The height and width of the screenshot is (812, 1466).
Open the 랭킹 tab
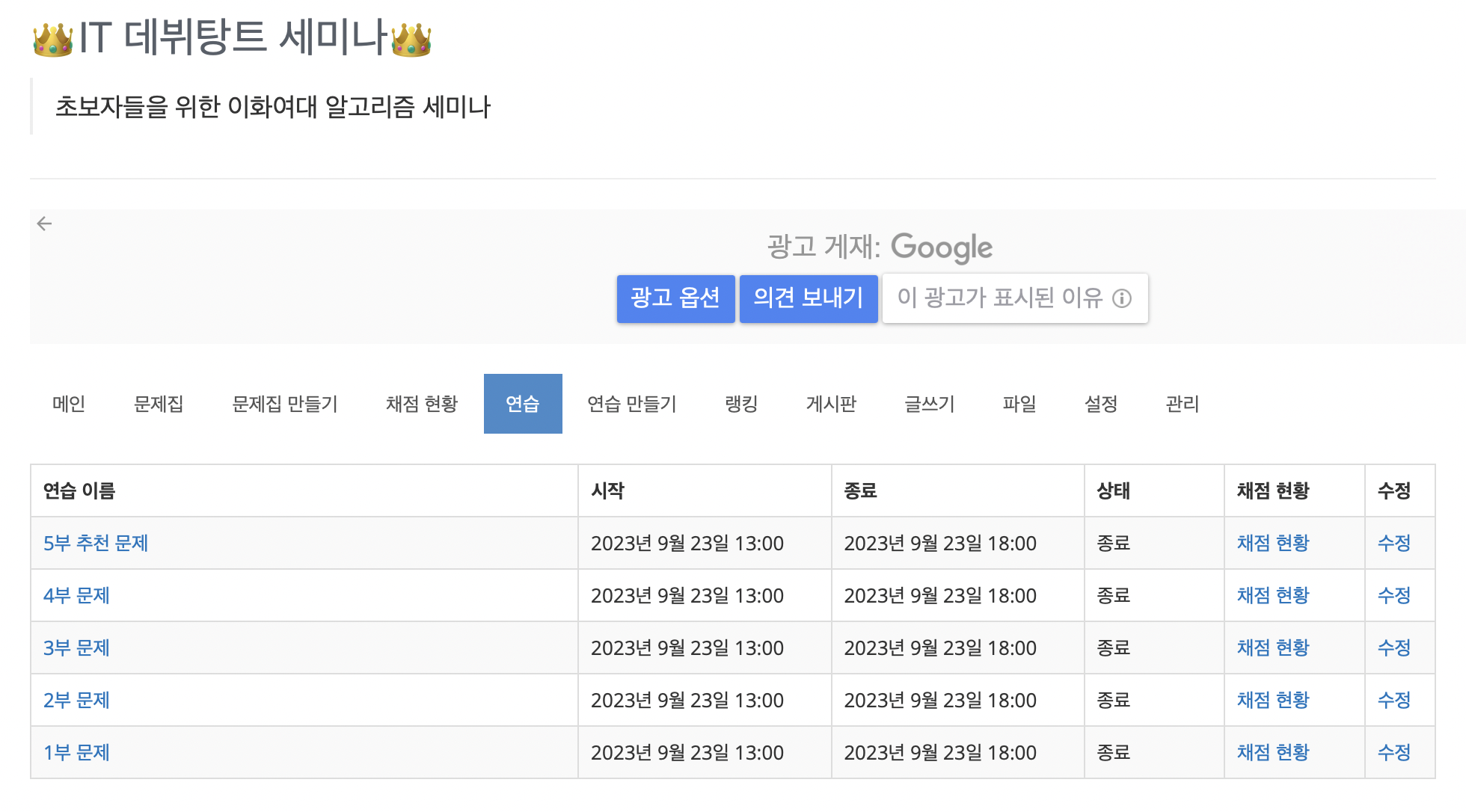(741, 404)
